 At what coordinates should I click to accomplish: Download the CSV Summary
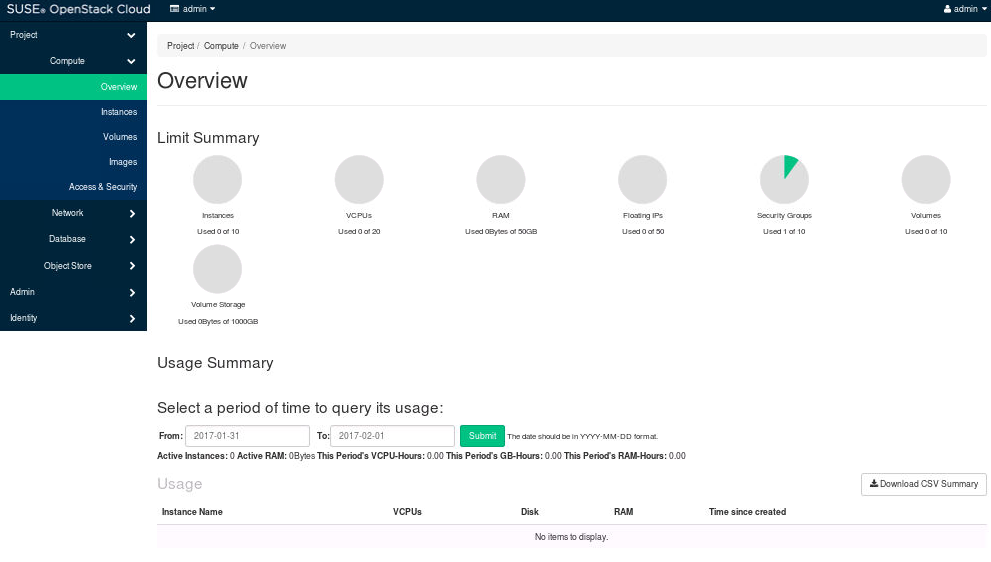point(923,484)
